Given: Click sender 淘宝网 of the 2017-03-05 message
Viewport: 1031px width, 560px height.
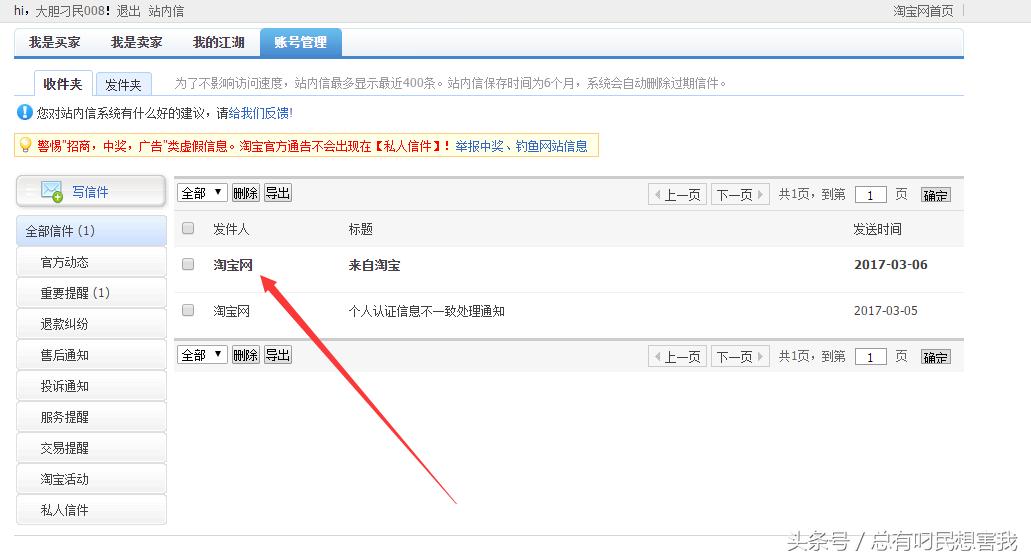Looking at the screenshot, I should click(231, 311).
